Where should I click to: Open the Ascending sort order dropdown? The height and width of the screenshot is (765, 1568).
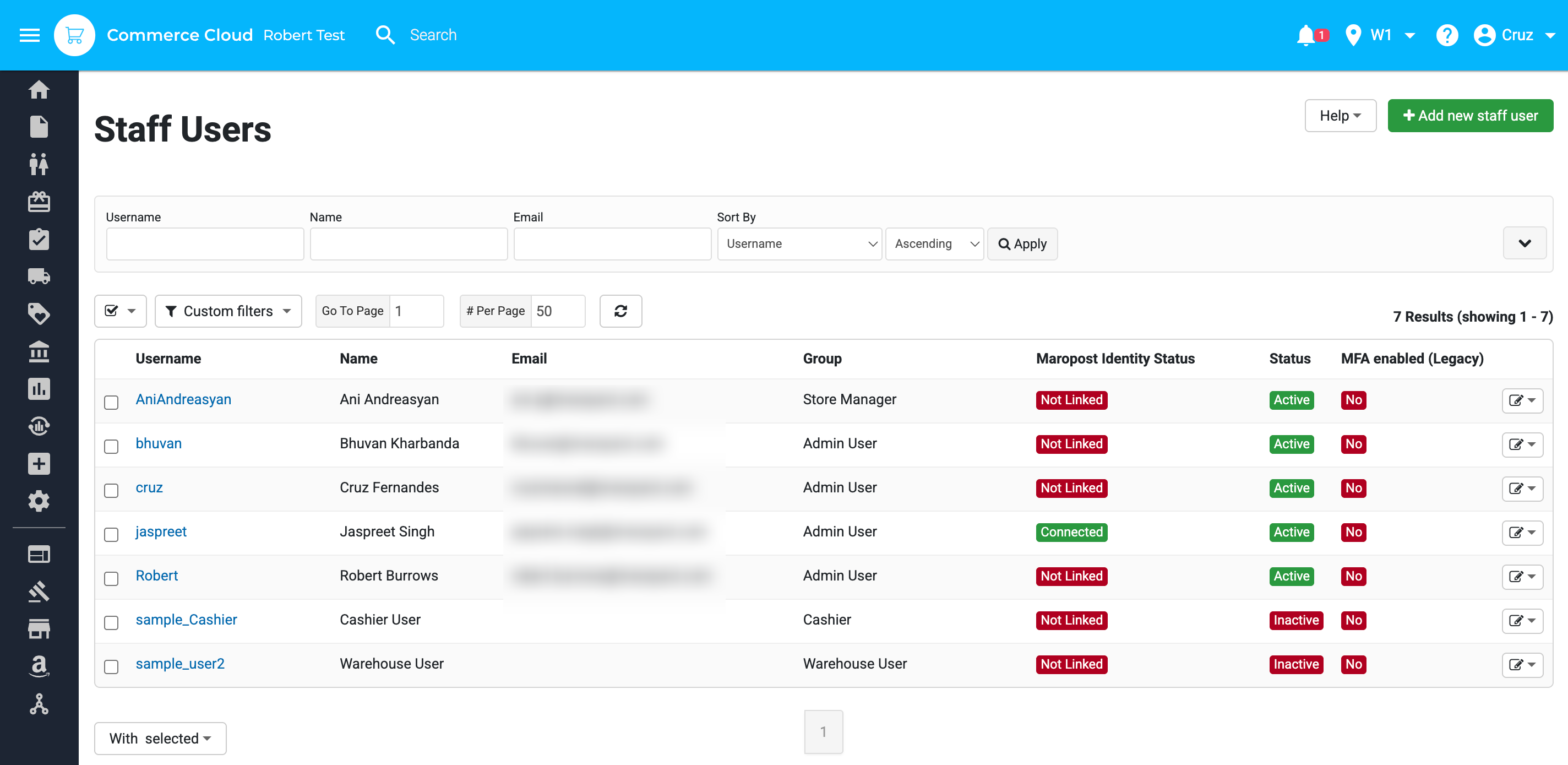(934, 243)
